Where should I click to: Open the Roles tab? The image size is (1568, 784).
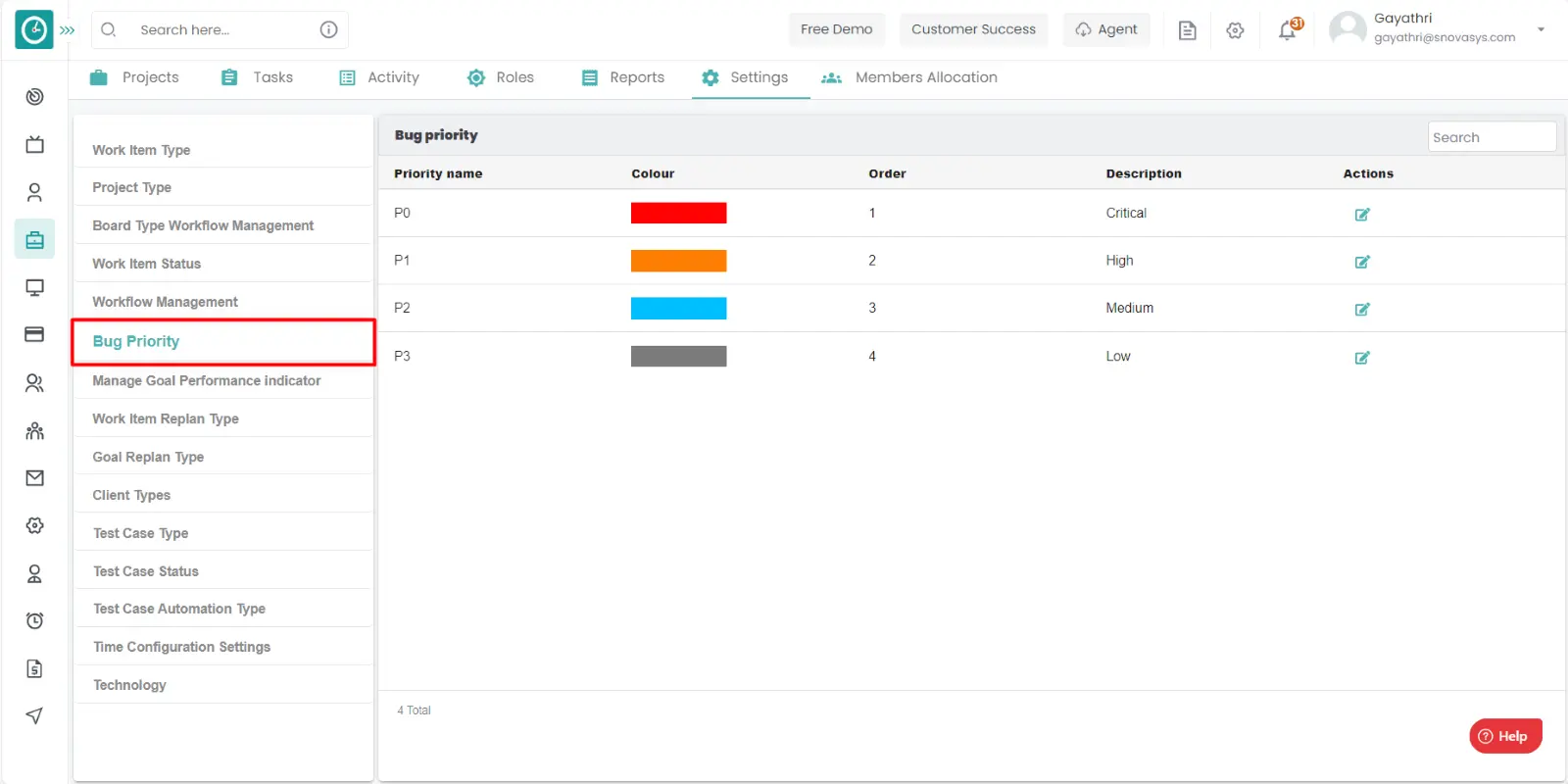pos(501,77)
